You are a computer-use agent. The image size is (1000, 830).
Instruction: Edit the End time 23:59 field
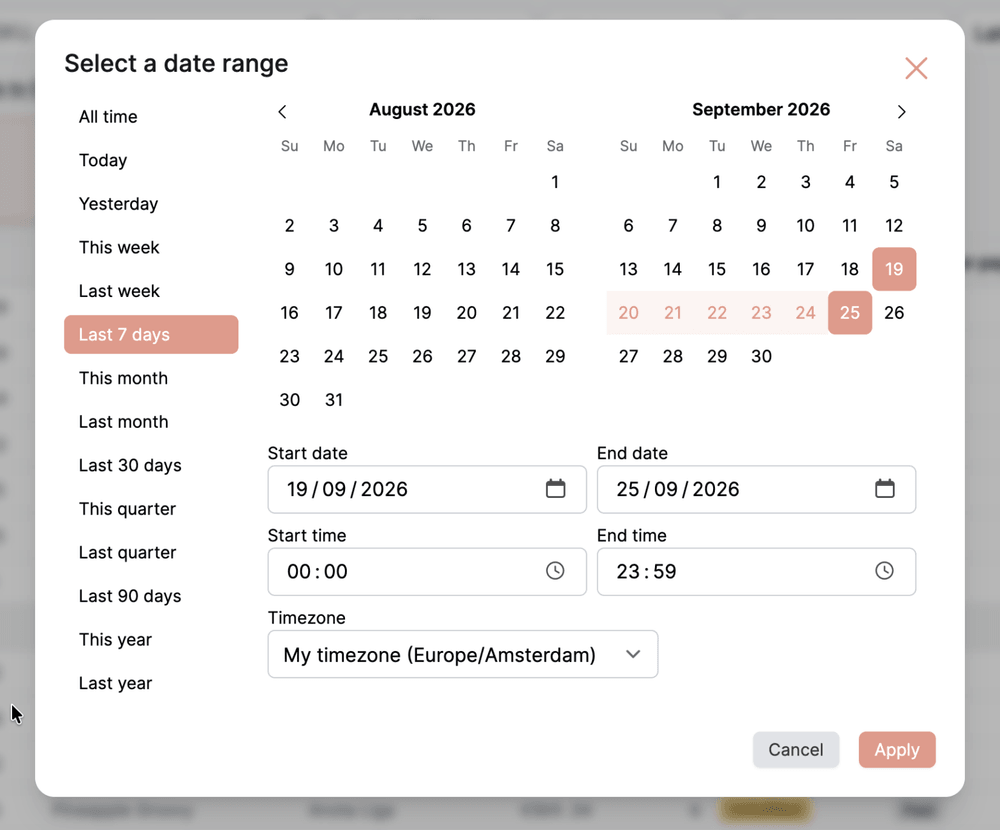756,572
